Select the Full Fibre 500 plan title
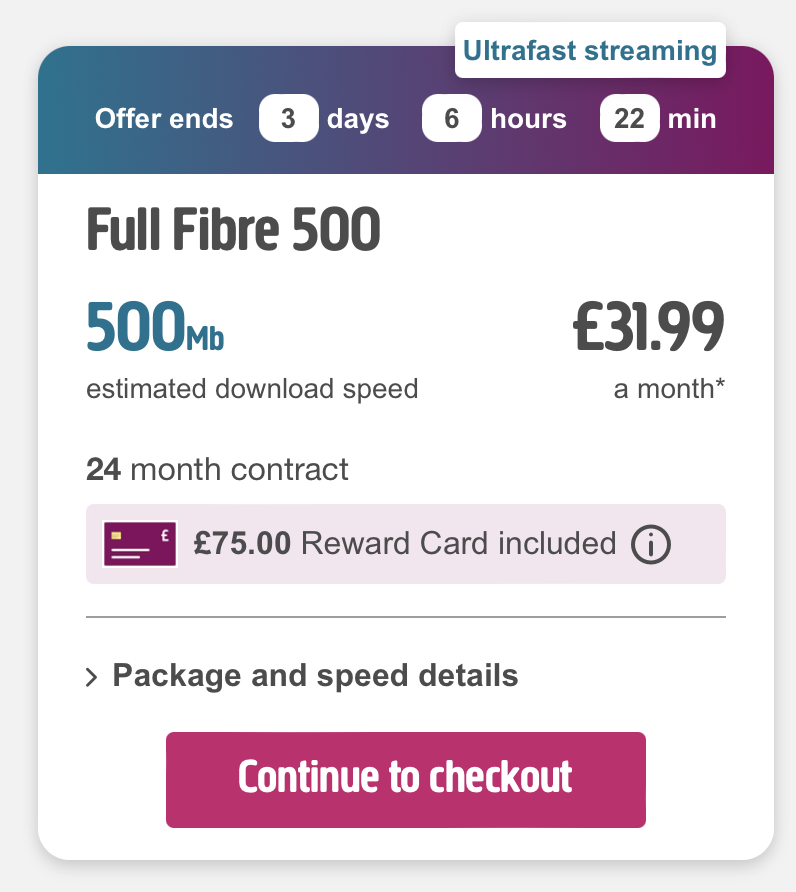 click(x=233, y=229)
